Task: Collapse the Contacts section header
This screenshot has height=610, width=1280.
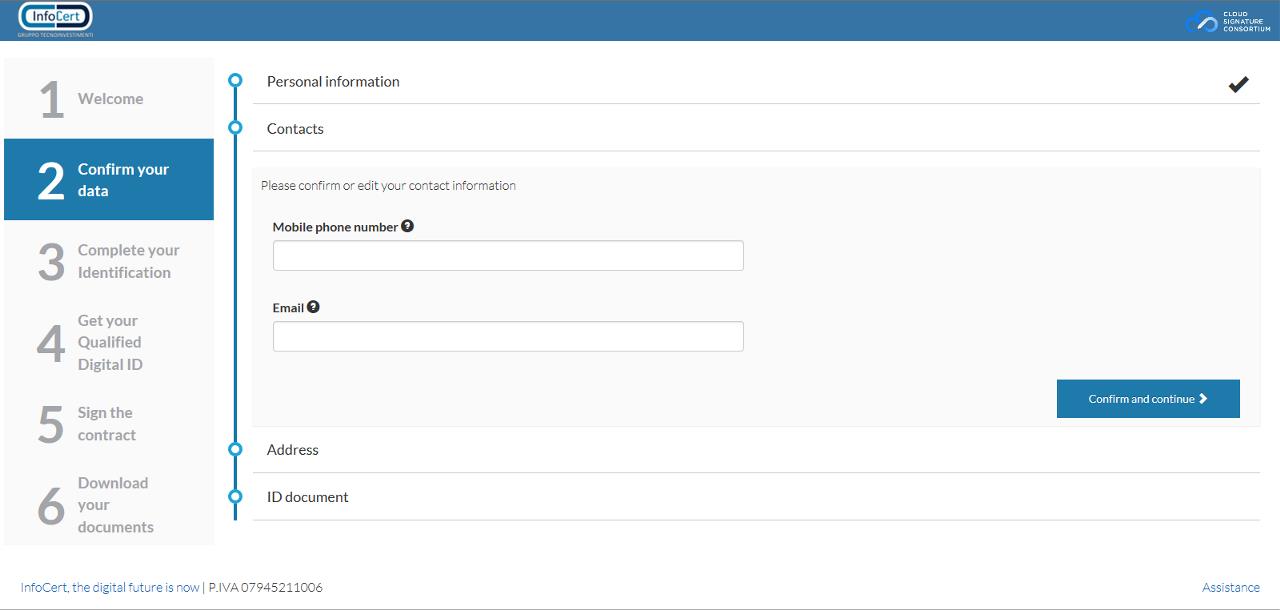Action: [756, 129]
